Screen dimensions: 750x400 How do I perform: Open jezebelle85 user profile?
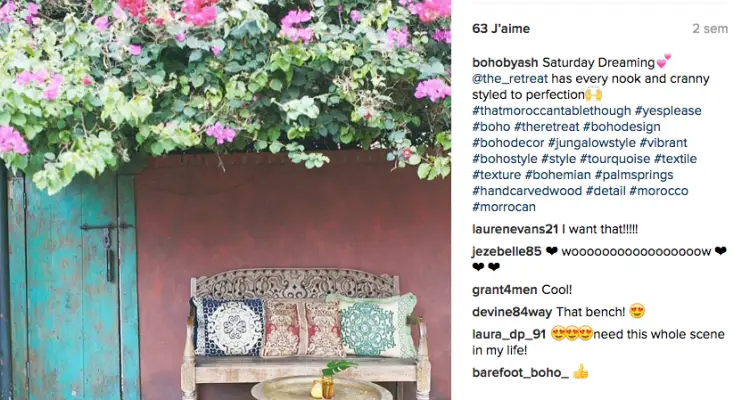507,251
